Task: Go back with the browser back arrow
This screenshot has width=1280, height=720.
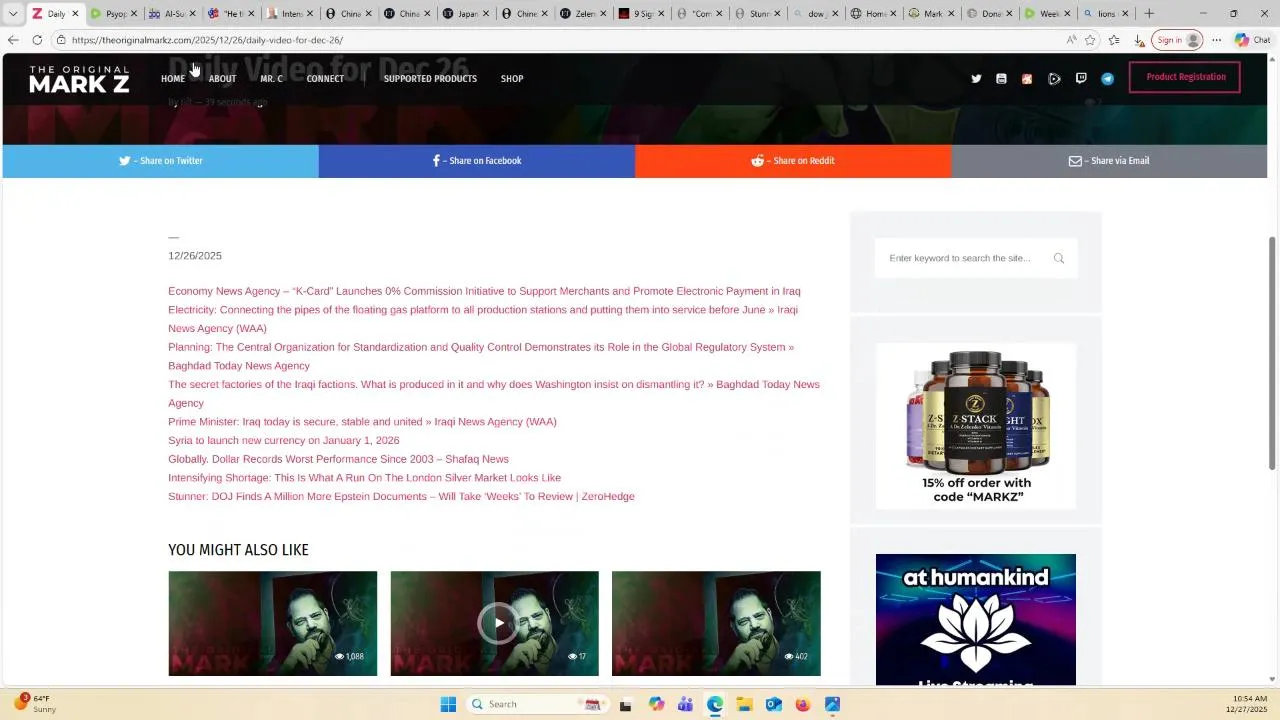Action: point(12,40)
